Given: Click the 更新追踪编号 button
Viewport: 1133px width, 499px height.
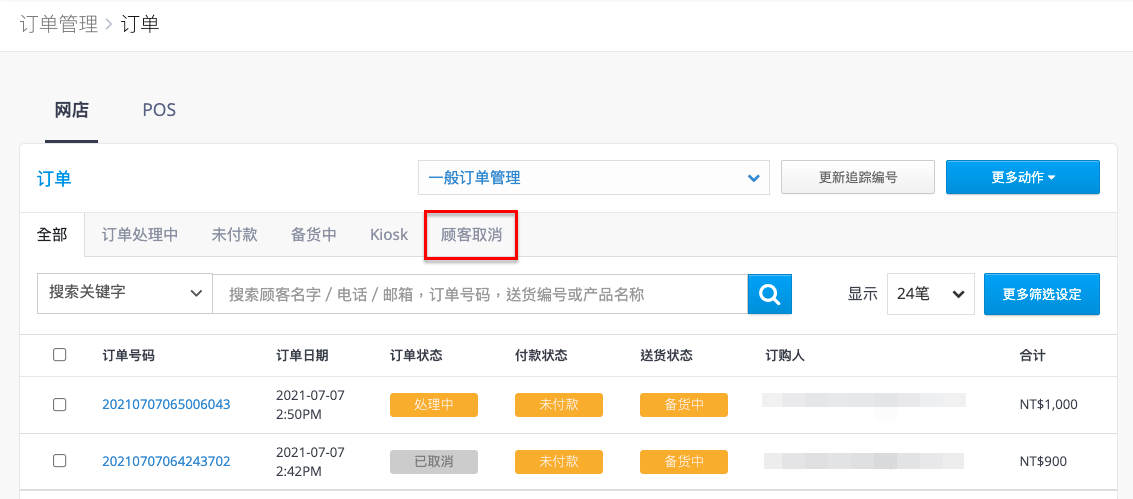Looking at the screenshot, I should point(858,178).
